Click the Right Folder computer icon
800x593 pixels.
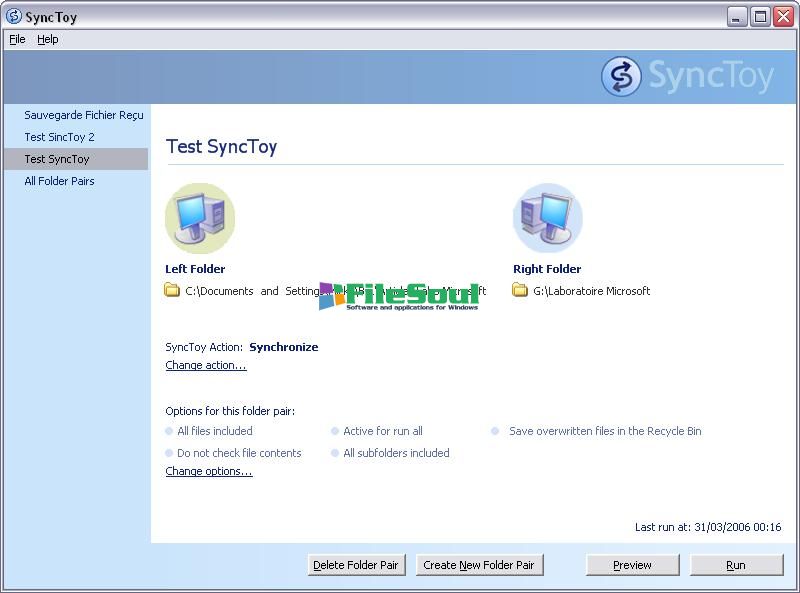click(x=547, y=218)
